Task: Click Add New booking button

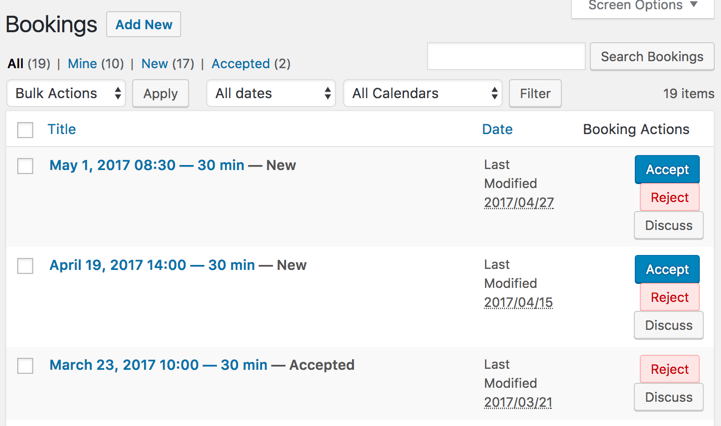Action: pyautogui.click(x=144, y=24)
